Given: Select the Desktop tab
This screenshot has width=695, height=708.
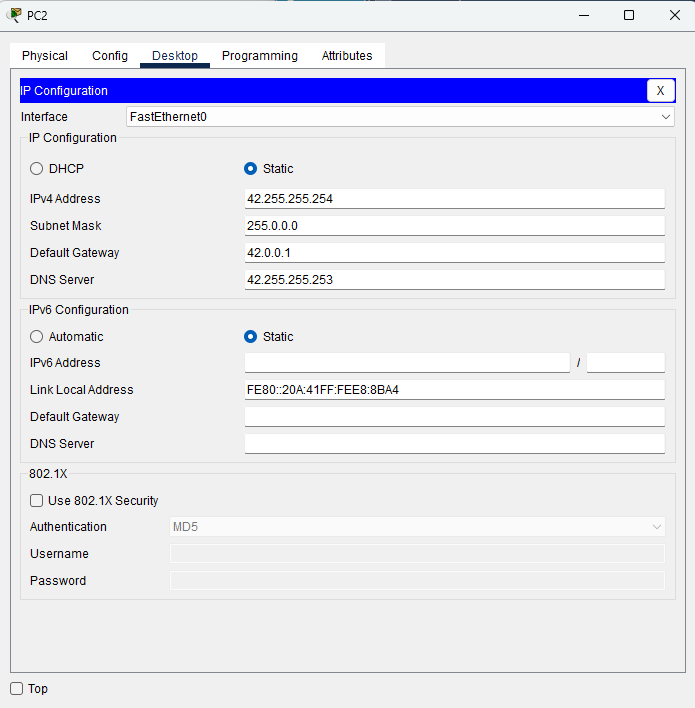Looking at the screenshot, I should click(x=175, y=56).
